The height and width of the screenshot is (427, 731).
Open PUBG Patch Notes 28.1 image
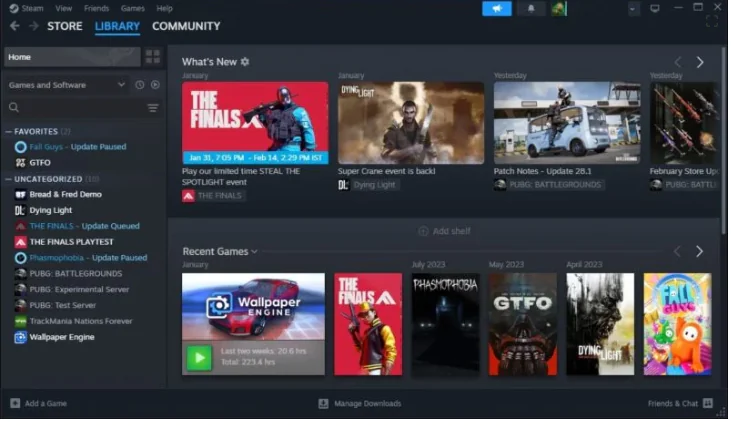tap(567, 123)
